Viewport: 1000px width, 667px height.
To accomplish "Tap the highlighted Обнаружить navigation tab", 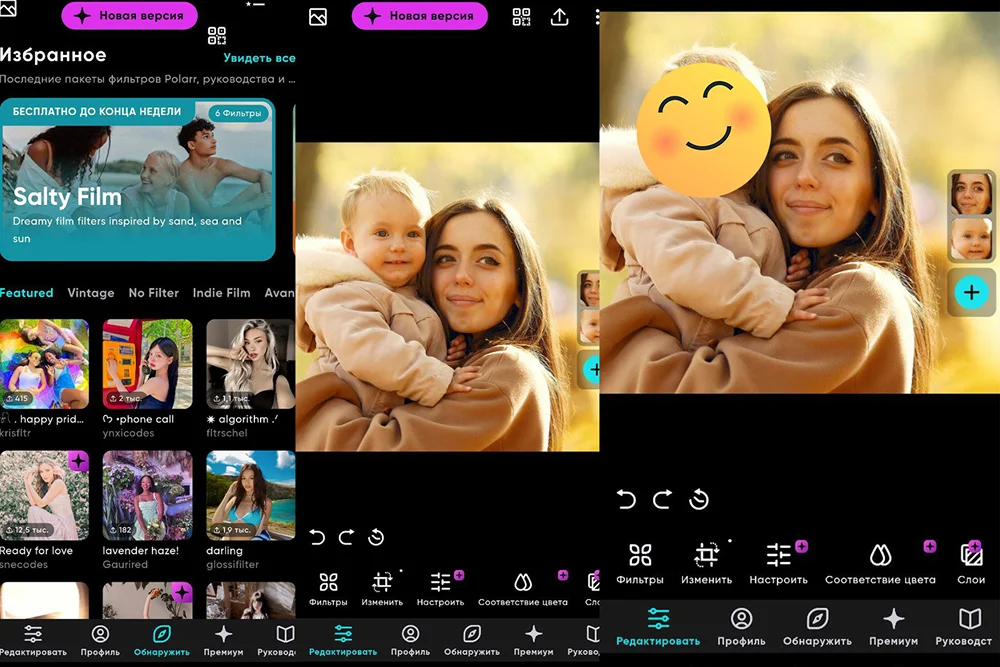I will pos(161,640).
